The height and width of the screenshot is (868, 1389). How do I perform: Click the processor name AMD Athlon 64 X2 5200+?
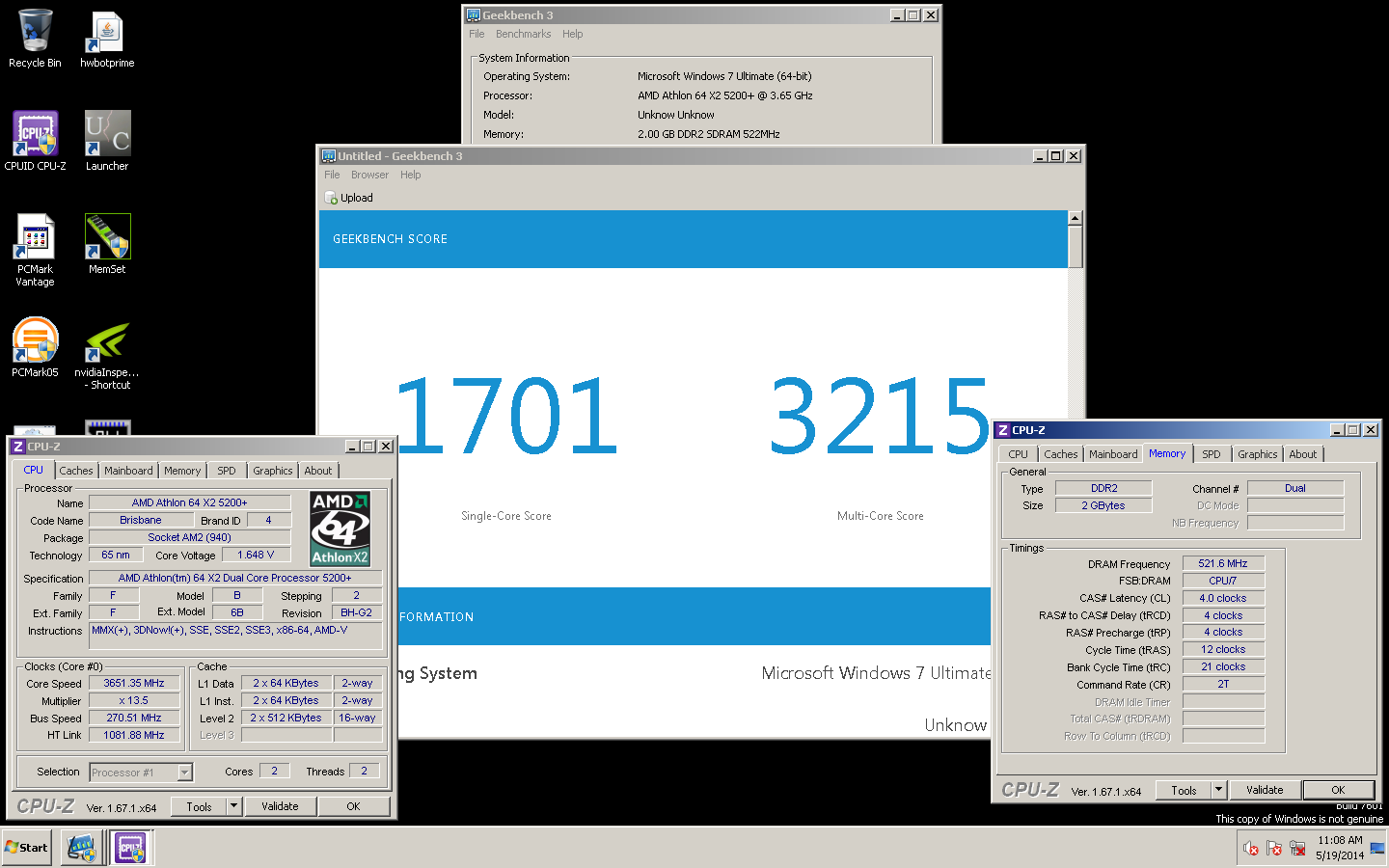coord(189,502)
